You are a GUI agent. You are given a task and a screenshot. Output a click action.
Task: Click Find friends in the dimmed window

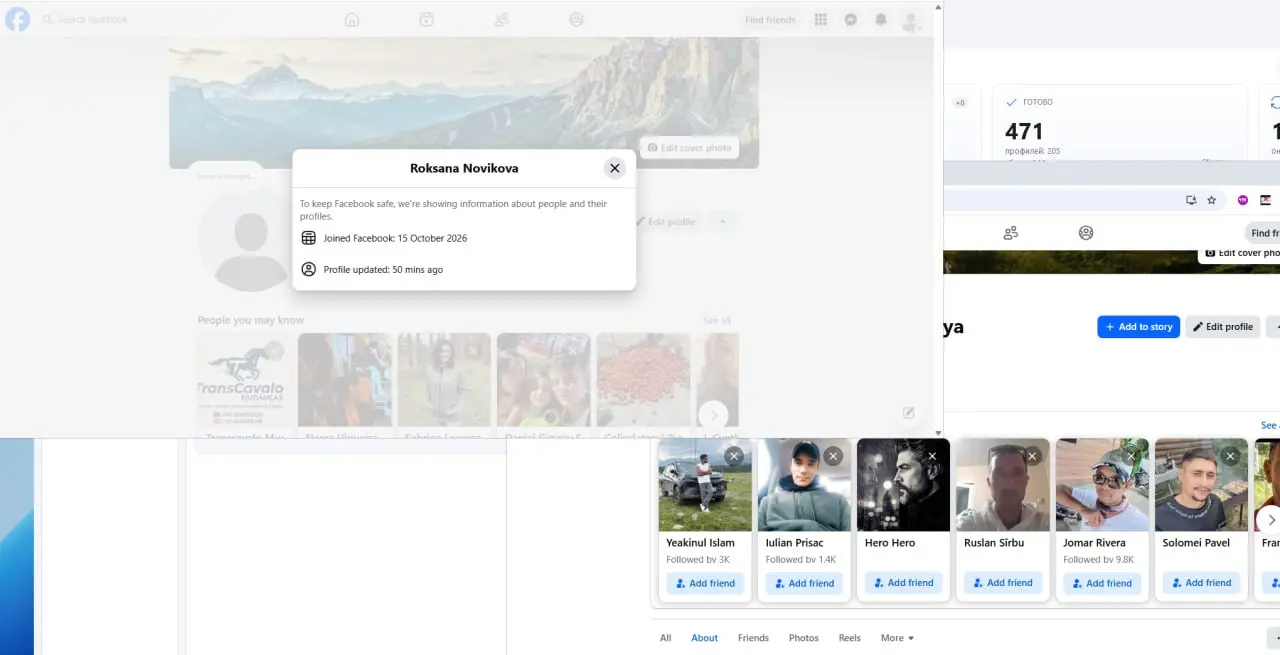[770, 20]
